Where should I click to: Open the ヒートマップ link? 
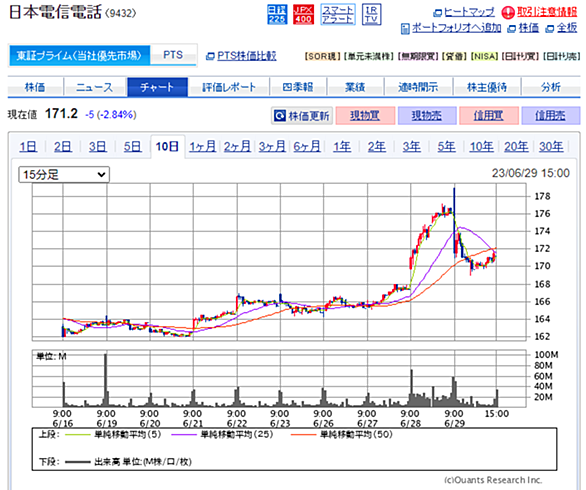tap(469, 12)
